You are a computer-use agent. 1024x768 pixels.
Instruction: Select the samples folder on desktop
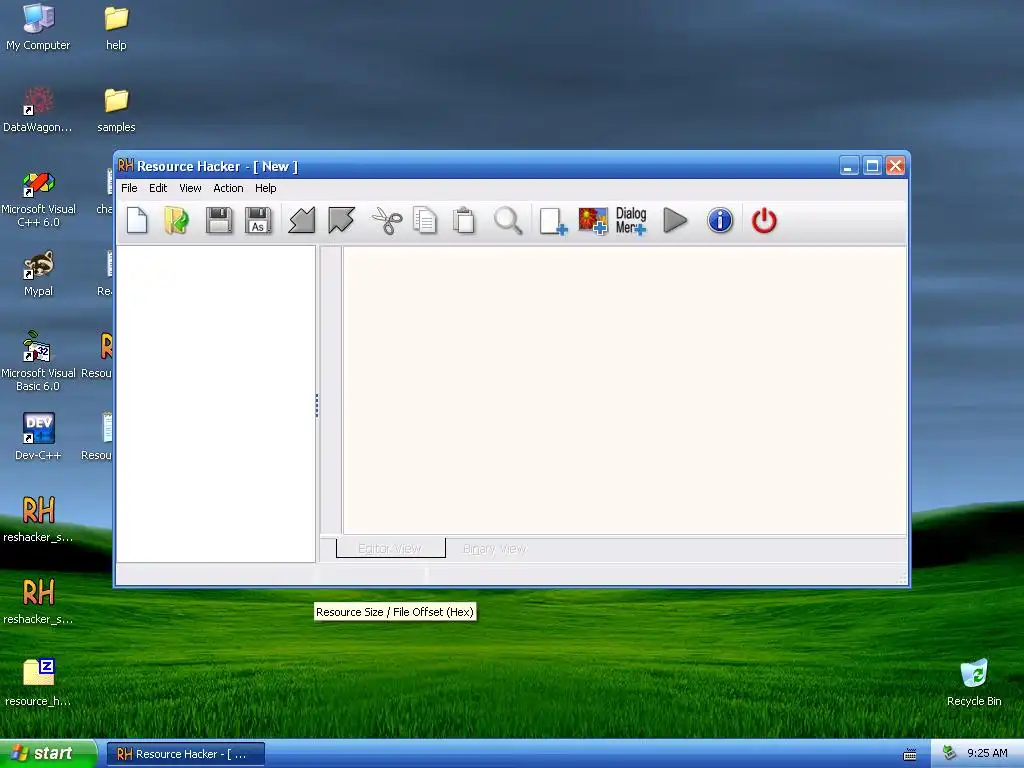click(x=116, y=110)
